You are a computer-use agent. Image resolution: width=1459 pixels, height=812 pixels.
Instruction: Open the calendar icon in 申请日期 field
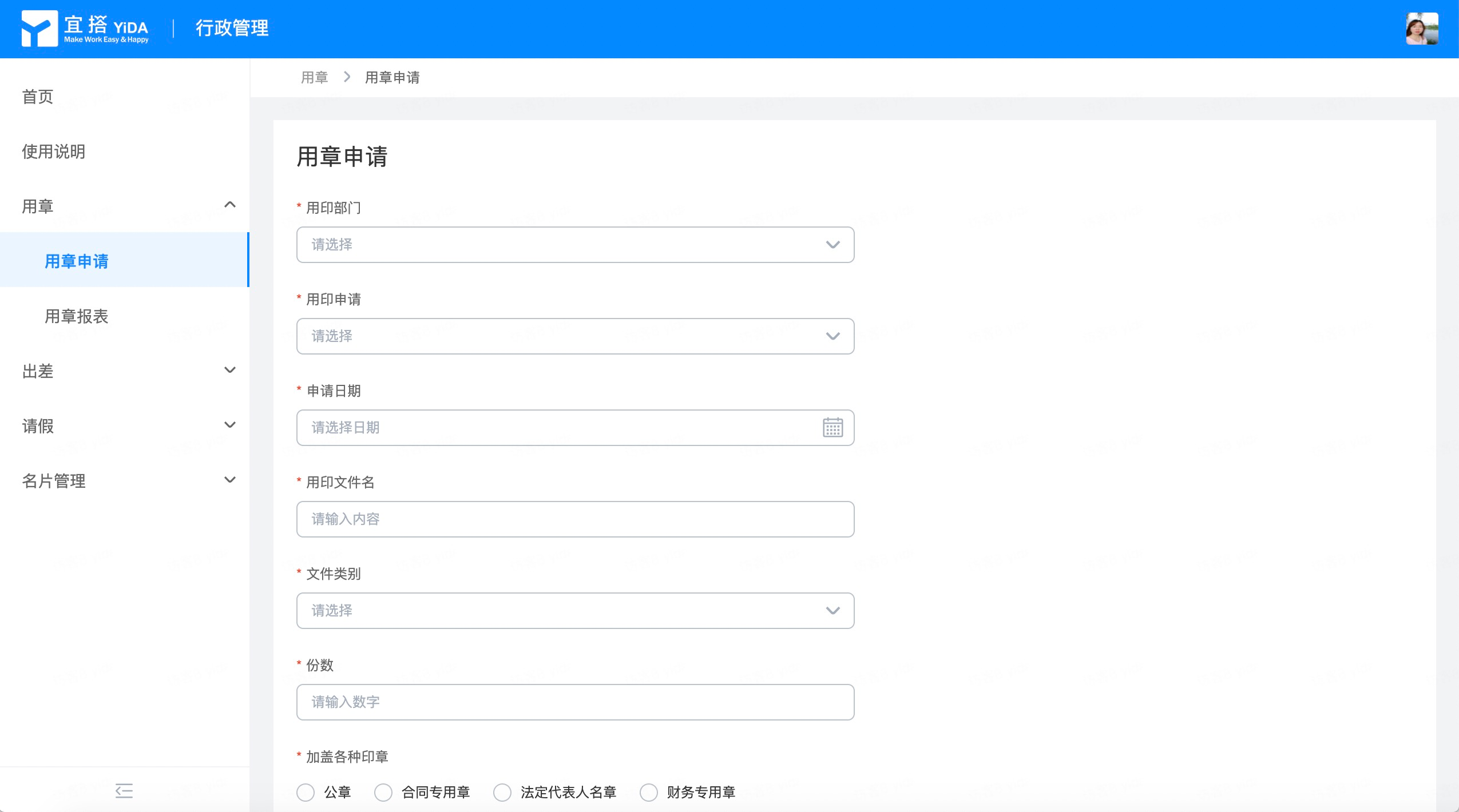(x=832, y=427)
